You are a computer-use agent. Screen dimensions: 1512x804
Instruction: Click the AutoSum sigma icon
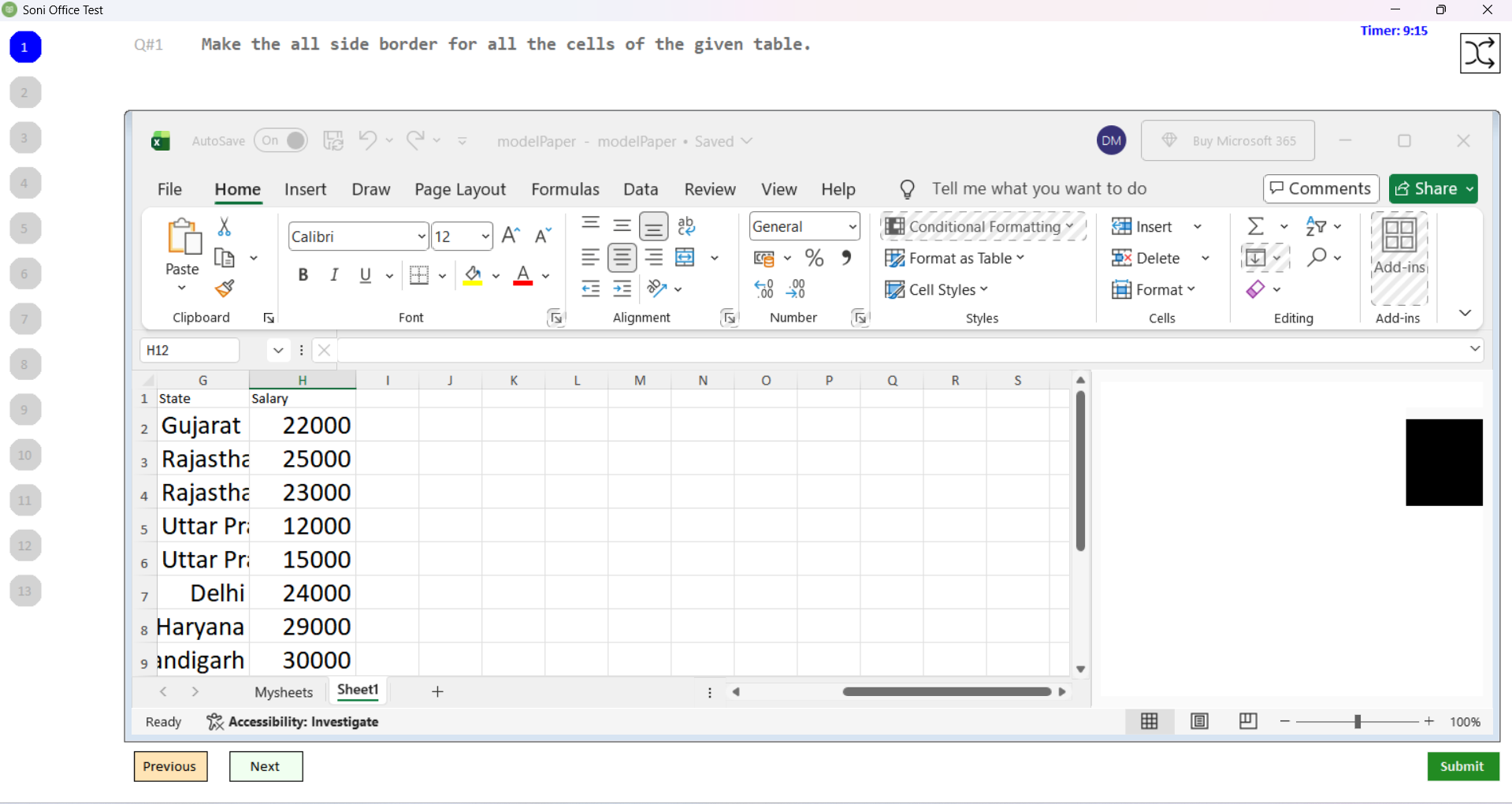(x=1256, y=227)
